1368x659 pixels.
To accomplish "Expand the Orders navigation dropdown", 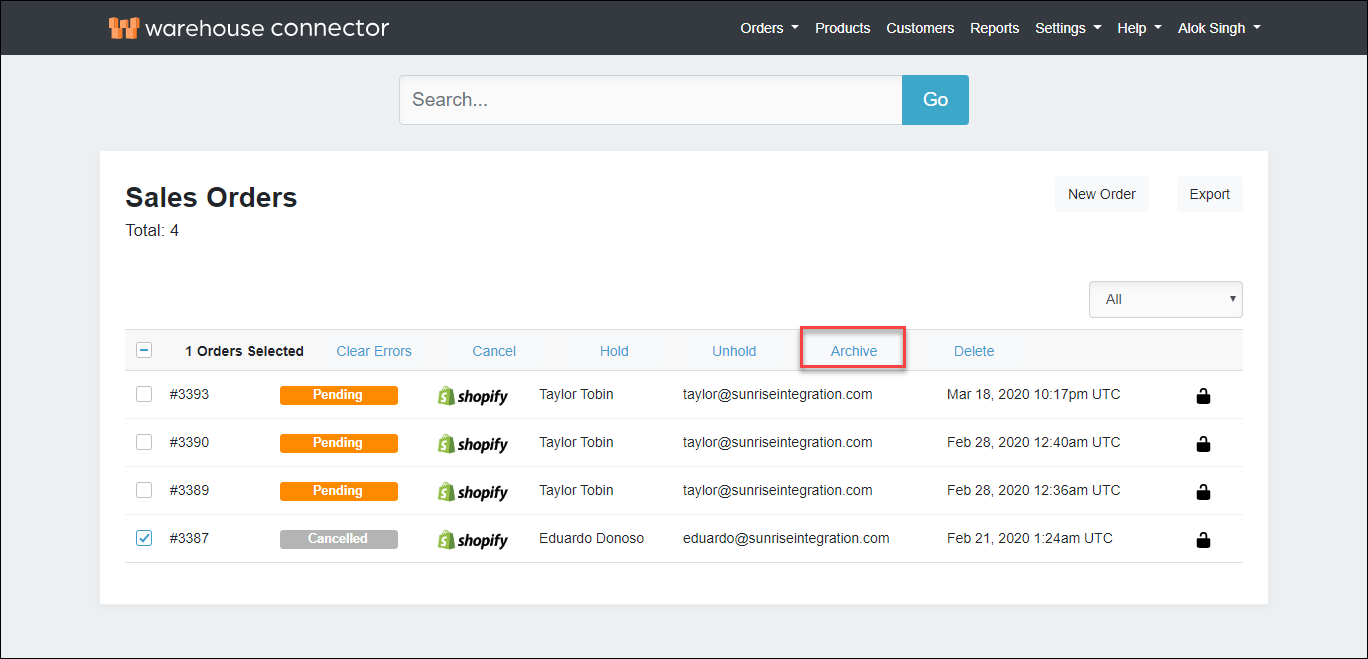I will point(769,28).
